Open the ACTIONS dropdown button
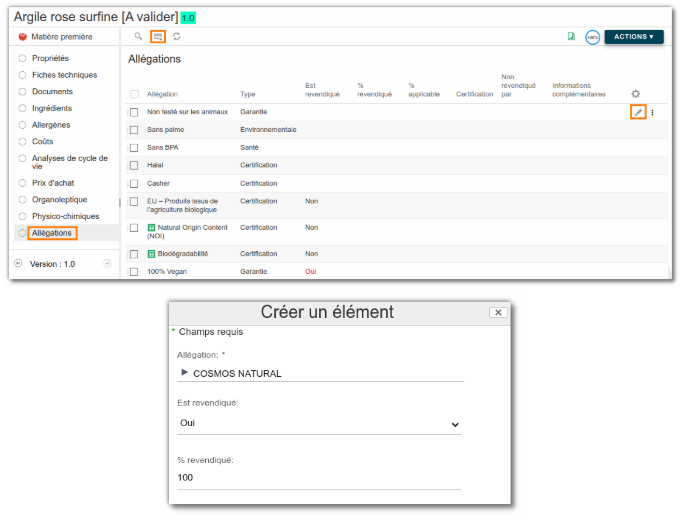Image resolution: width=682 pixels, height=515 pixels. click(x=633, y=37)
